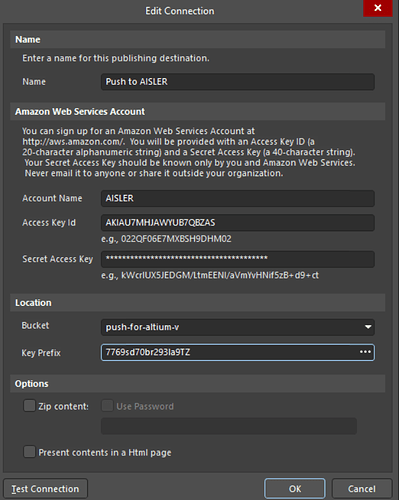Open the Bucket dropdown arrow
399x500 pixels.
coord(368,327)
